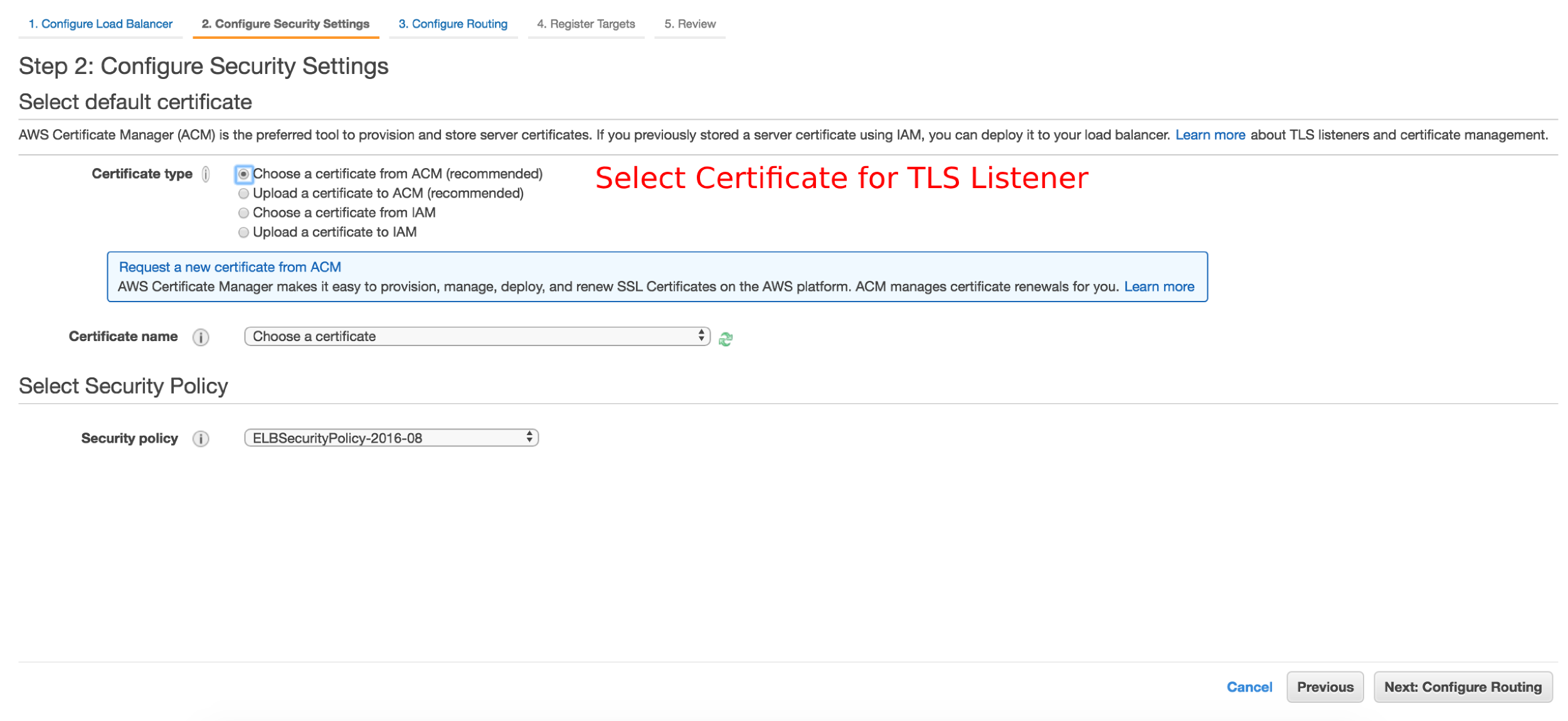Click the Configure Security Settings tab
Image resolution: width=1568 pixels, height=721 pixels.
coord(285,24)
